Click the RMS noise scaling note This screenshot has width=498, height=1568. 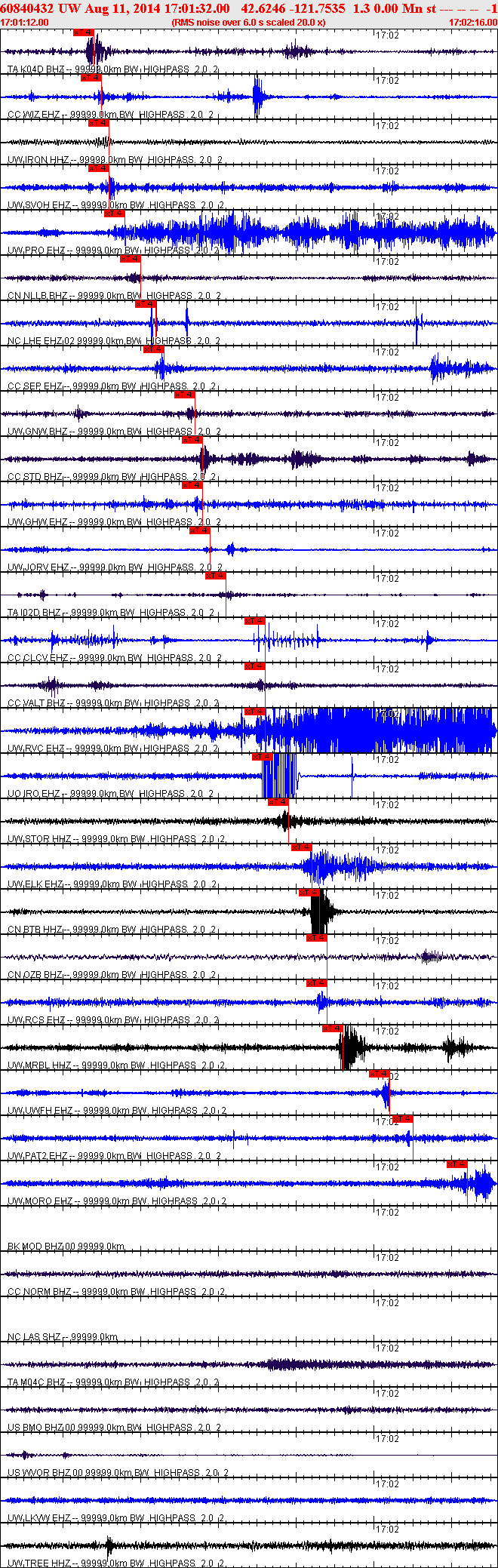[248, 23]
